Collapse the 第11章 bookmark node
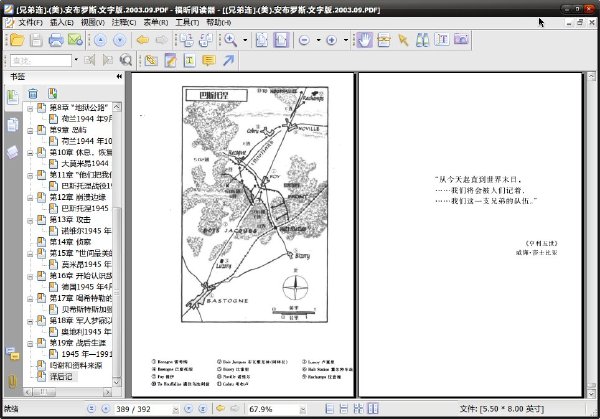The height and width of the screenshot is (419, 600). [30, 176]
